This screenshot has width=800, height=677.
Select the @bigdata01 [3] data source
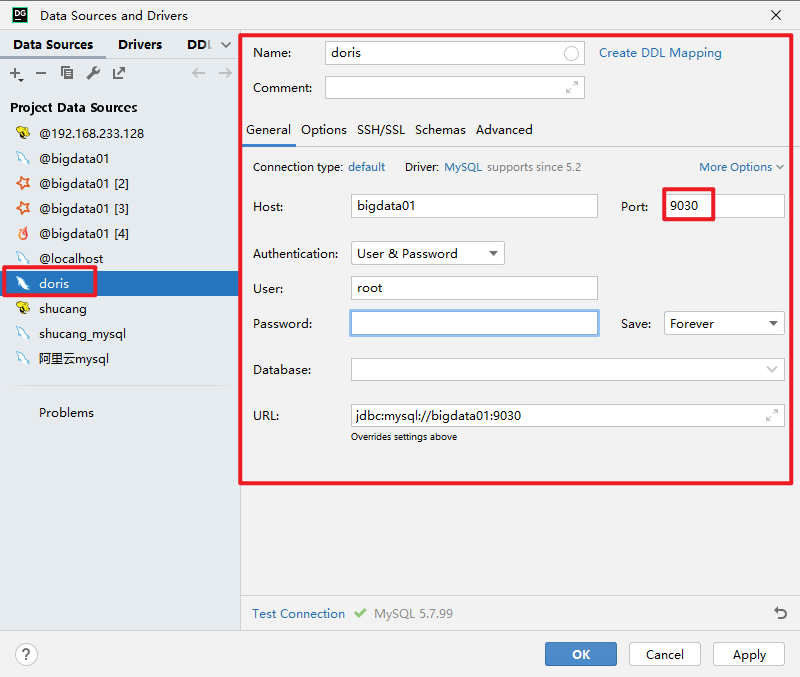point(120,208)
